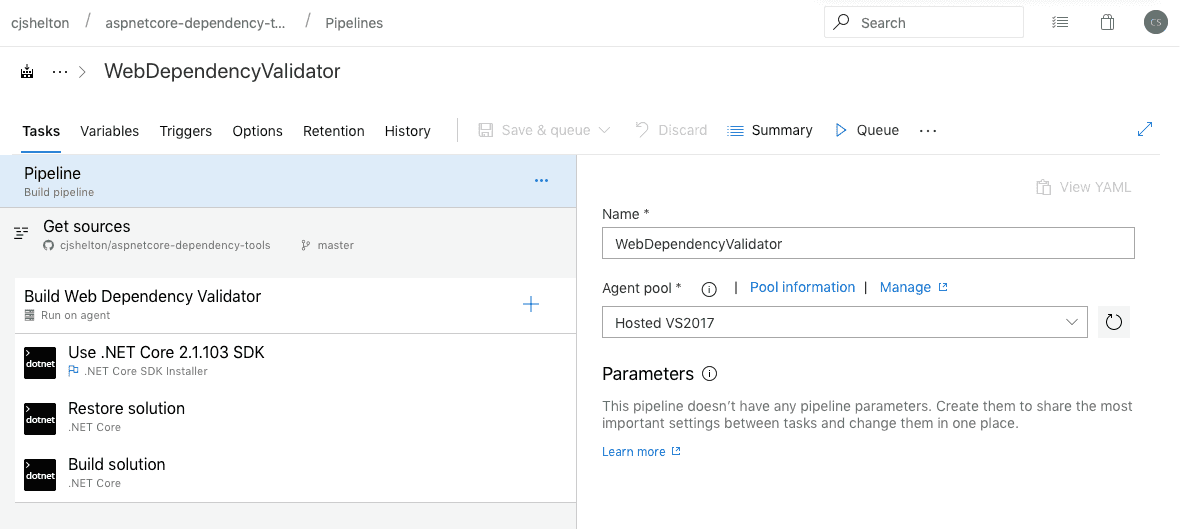Click the View YAML clipboard icon
The image size is (1180, 529).
pos(1043,187)
